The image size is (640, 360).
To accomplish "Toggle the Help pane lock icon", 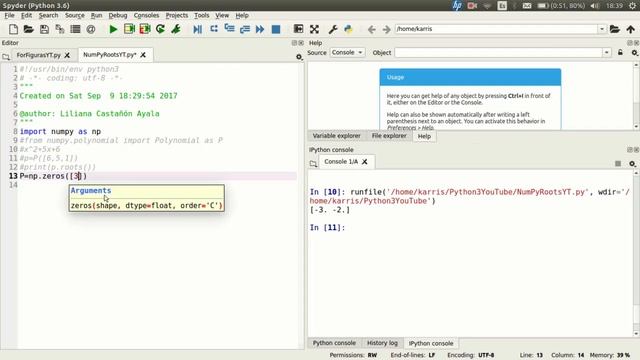I will (x=620, y=53).
